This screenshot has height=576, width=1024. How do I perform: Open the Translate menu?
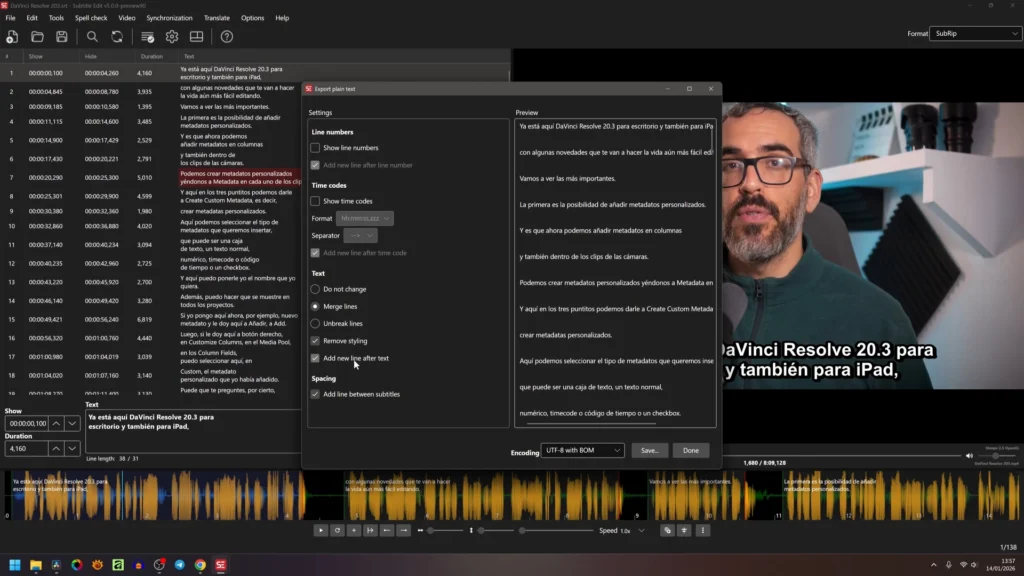tap(216, 18)
